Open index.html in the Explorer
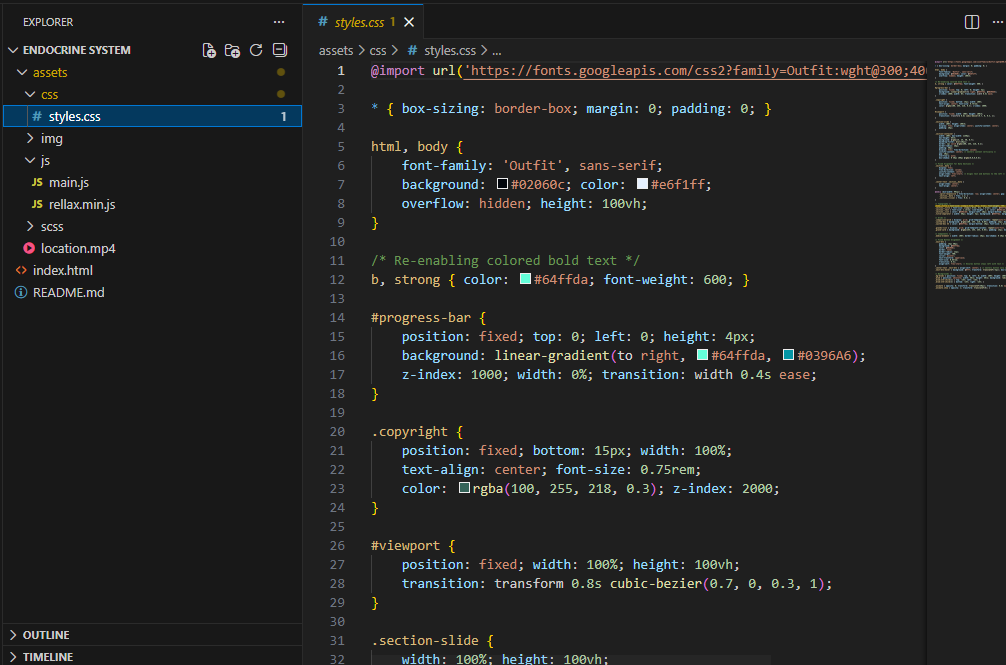The image size is (1006, 665). click(62, 270)
